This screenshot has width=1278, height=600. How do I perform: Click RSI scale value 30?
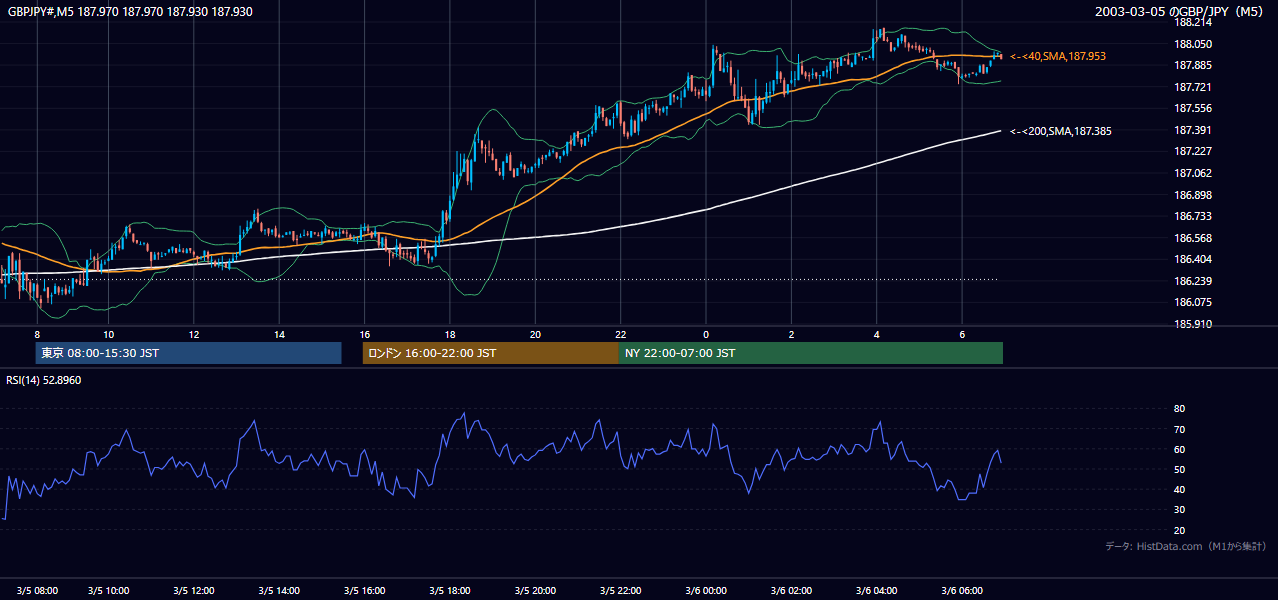(x=1180, y=510)
